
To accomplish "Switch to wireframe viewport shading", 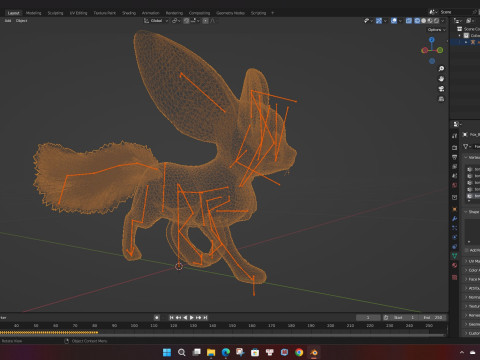I will pos(417,21).
